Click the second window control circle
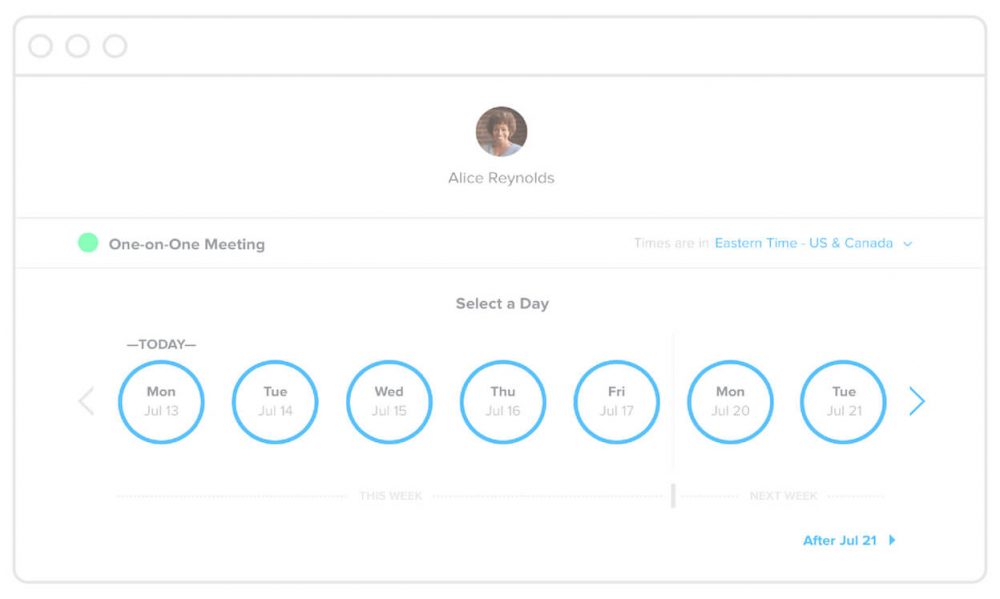This screenshot has width=1000, height=599. tap(78, 46)
